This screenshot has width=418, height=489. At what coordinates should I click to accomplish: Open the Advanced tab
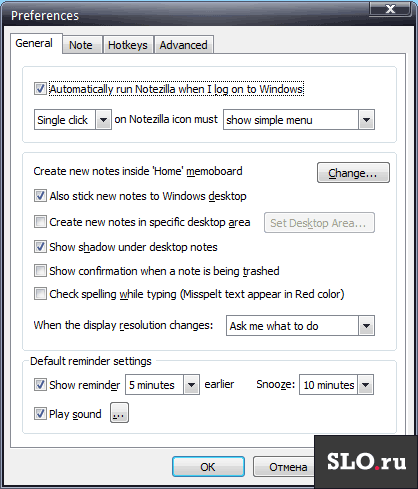tap(184, 45)
